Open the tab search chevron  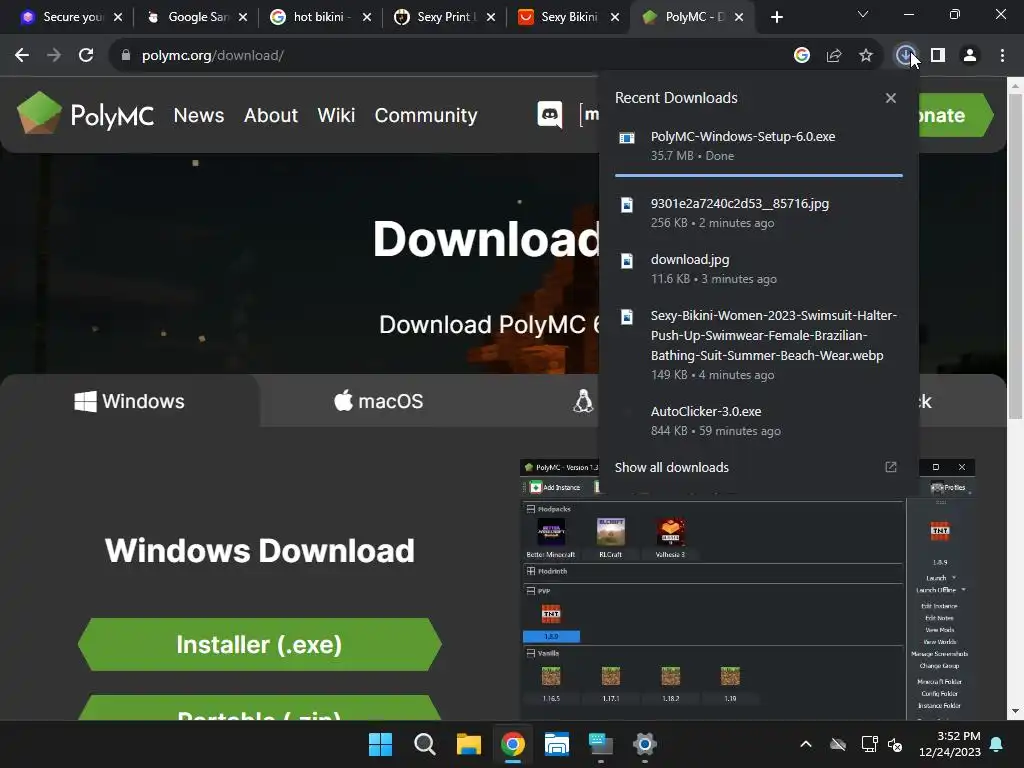[x=863, y=14]
